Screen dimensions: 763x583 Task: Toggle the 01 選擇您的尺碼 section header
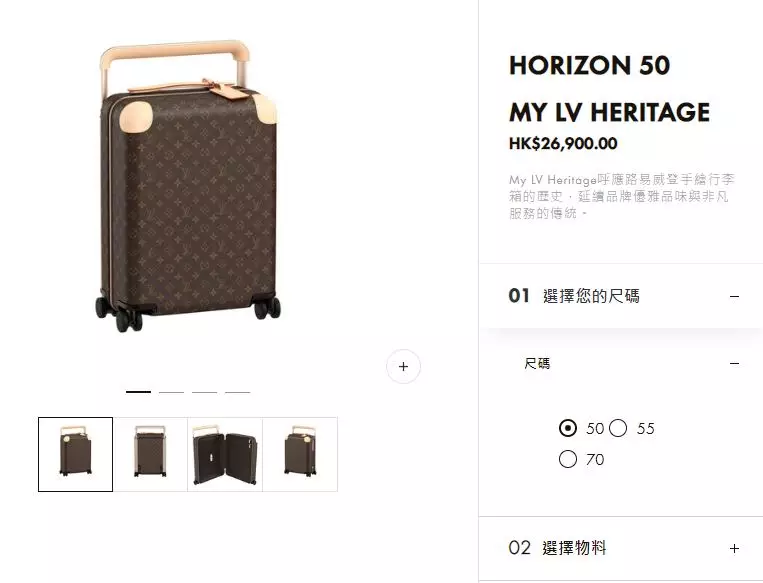[x=621, y=296]
